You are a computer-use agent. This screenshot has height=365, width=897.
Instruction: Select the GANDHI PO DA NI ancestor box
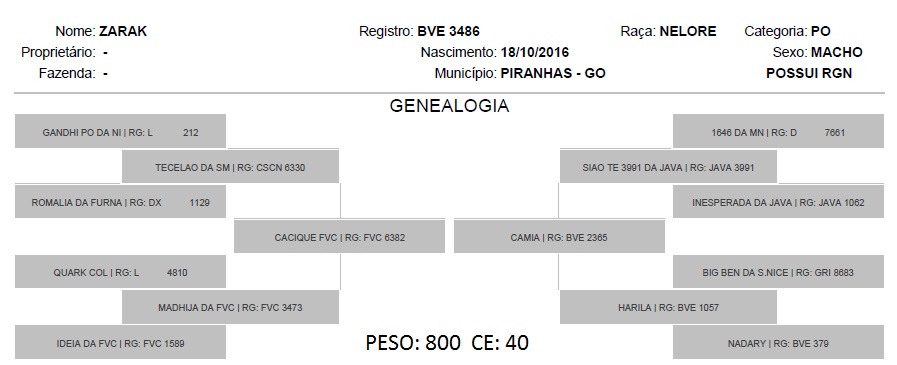point(120,132)
